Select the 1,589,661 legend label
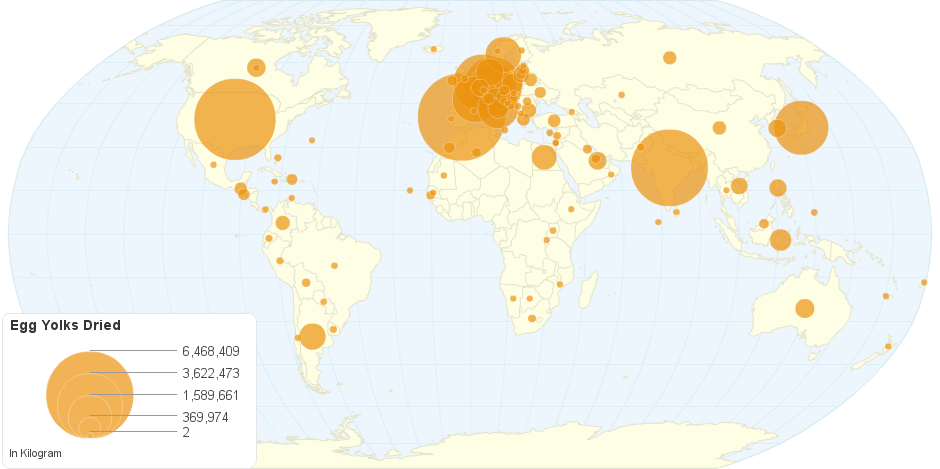The height and width of the screenshot is (469, 940). (211, 395)
